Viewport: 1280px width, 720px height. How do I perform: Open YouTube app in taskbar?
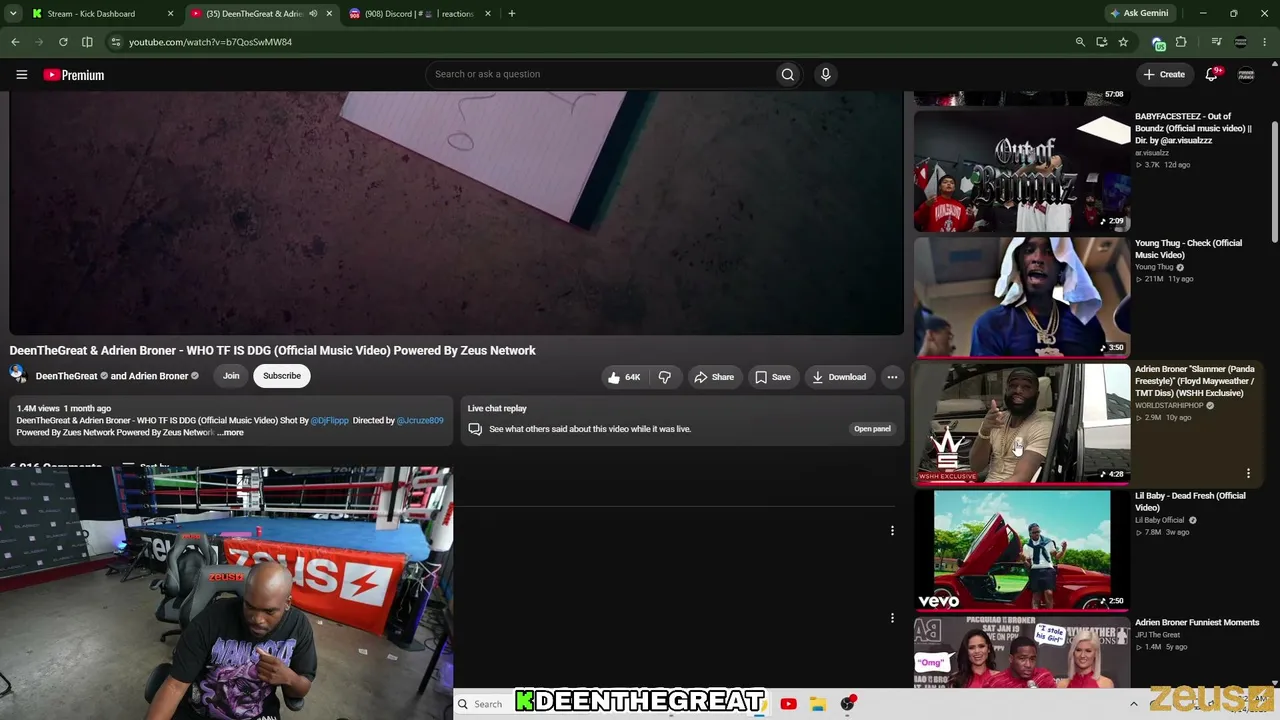[x=788, y=704]
